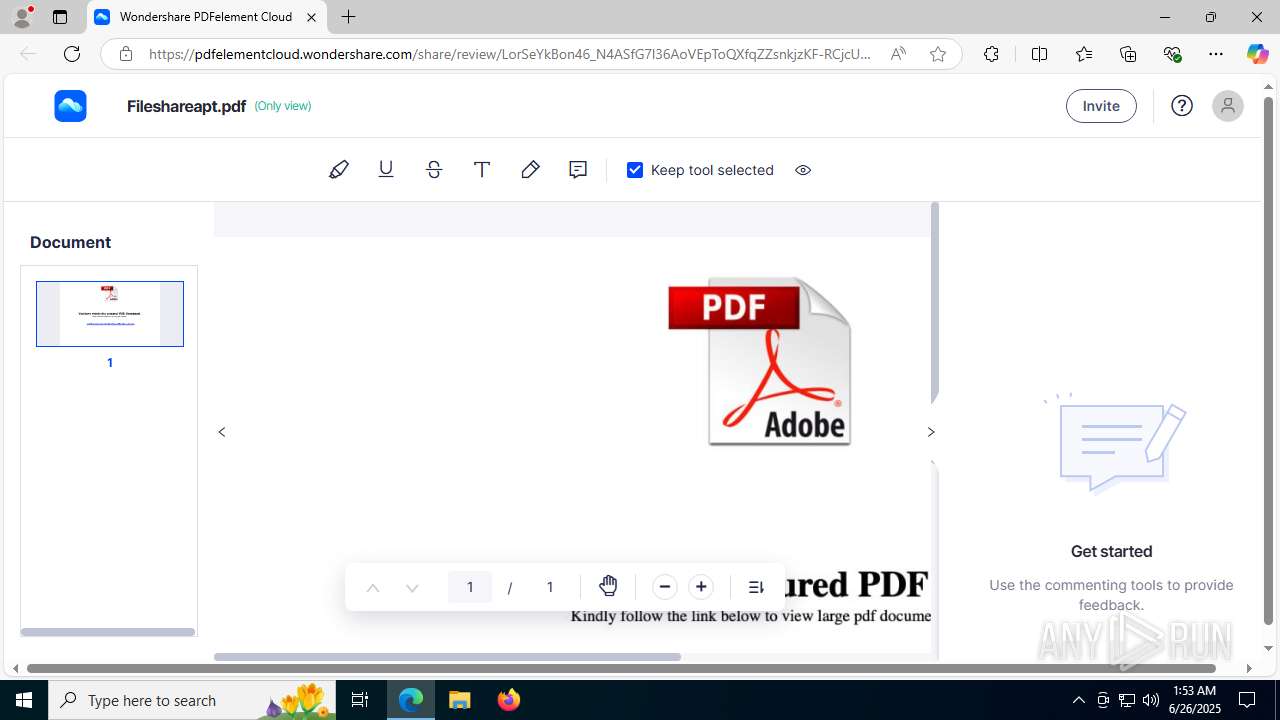The width and height of the screenshot is (1280, 720).
Task: Uncheck Keep tool selected checkbox
Action: coord(635,170)
